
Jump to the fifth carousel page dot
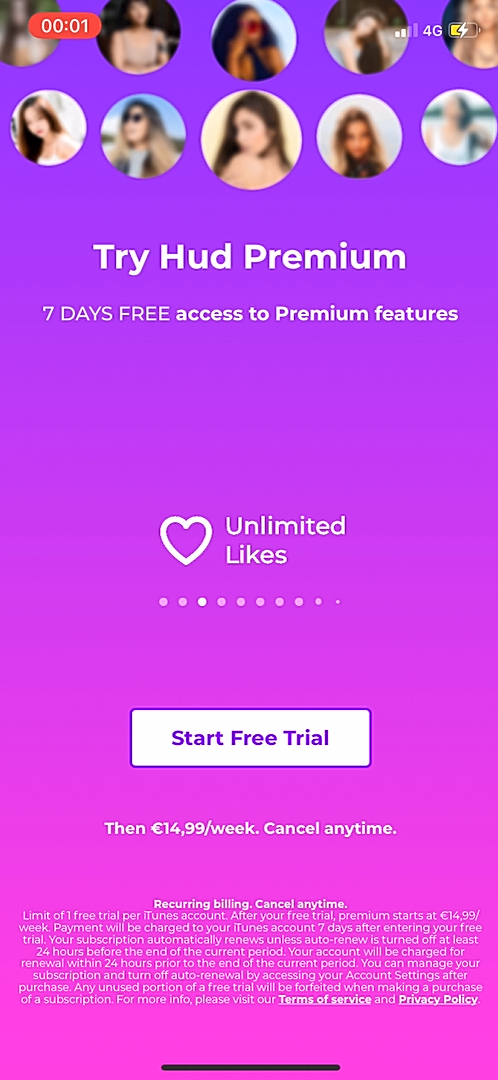(240, 602)
